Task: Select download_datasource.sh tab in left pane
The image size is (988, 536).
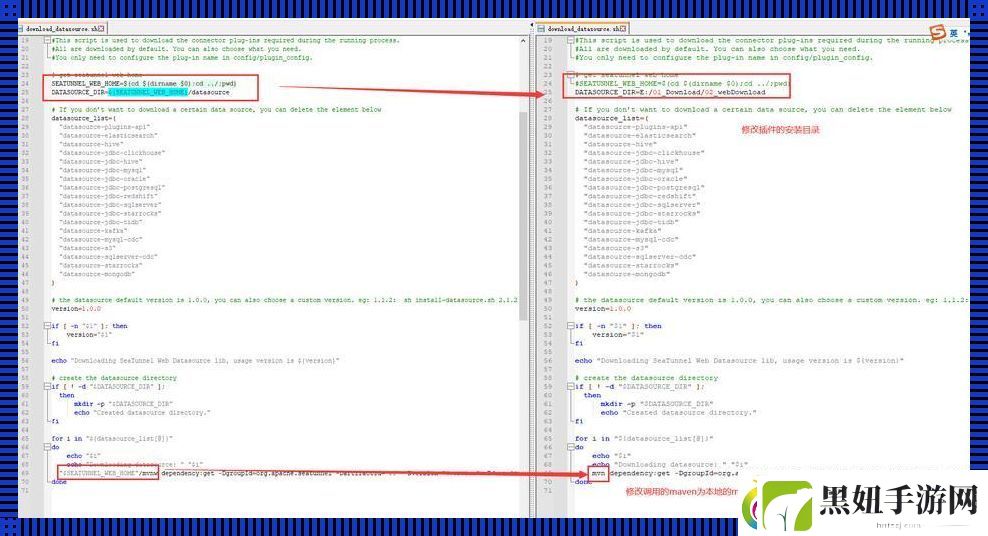Action: coord(62,28)
